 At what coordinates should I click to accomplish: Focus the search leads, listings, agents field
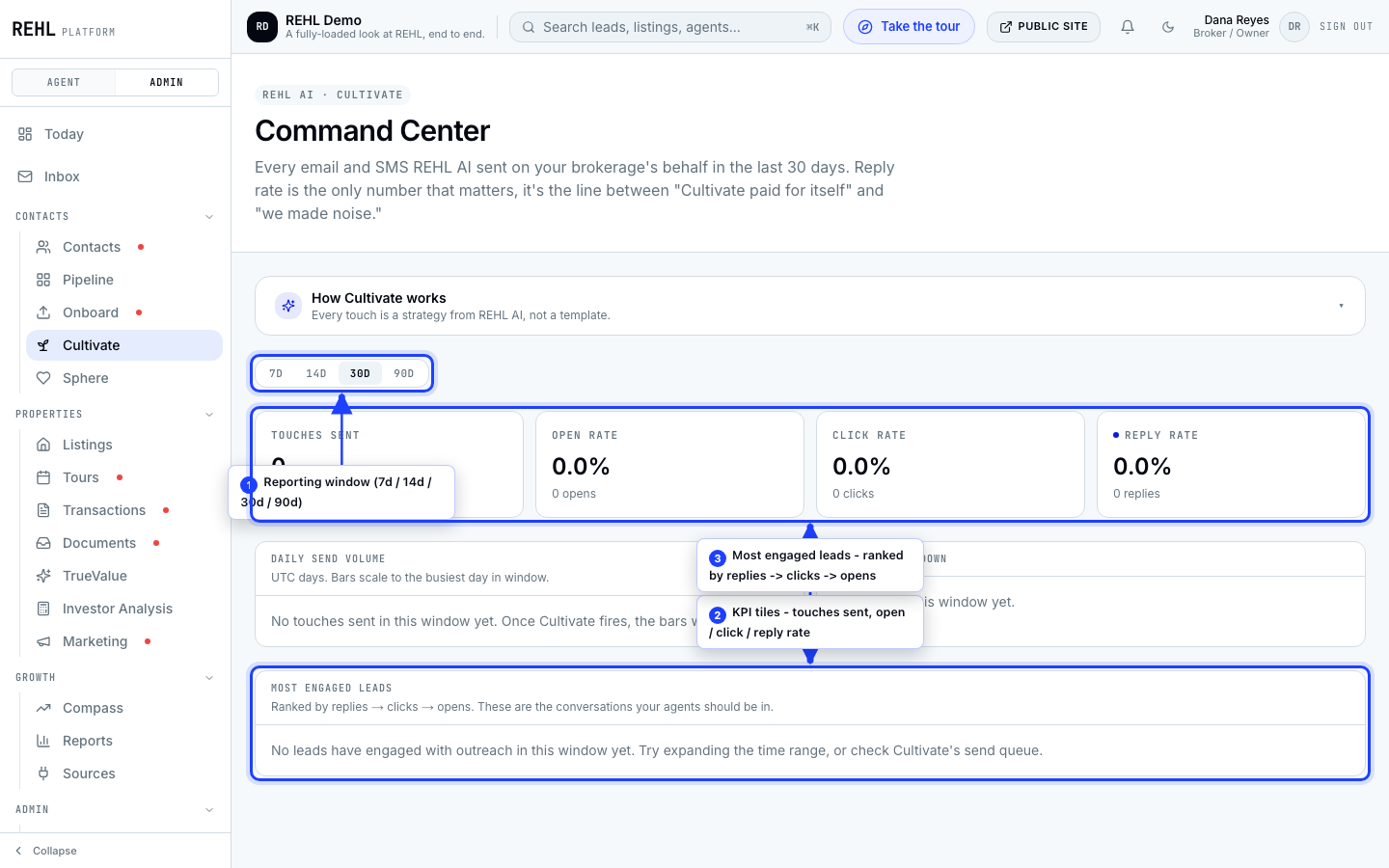670,27
